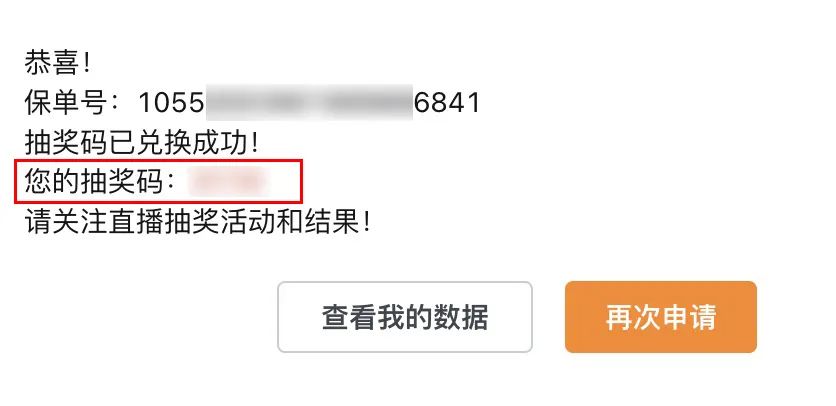The image size is (836, 406).
Task: Tap the orange 再次申请 button
Action: tap(661, 317)
